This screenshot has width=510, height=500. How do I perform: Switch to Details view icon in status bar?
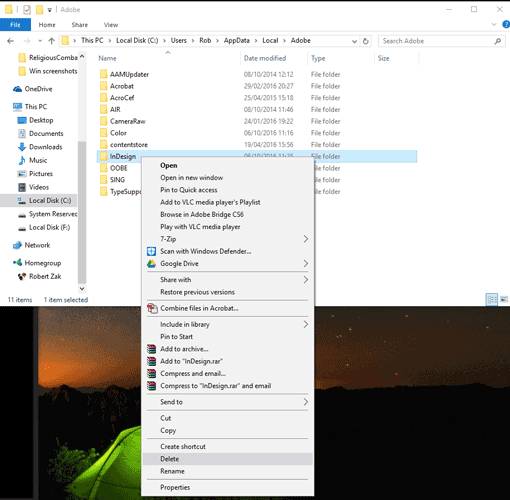pos(492,299)
